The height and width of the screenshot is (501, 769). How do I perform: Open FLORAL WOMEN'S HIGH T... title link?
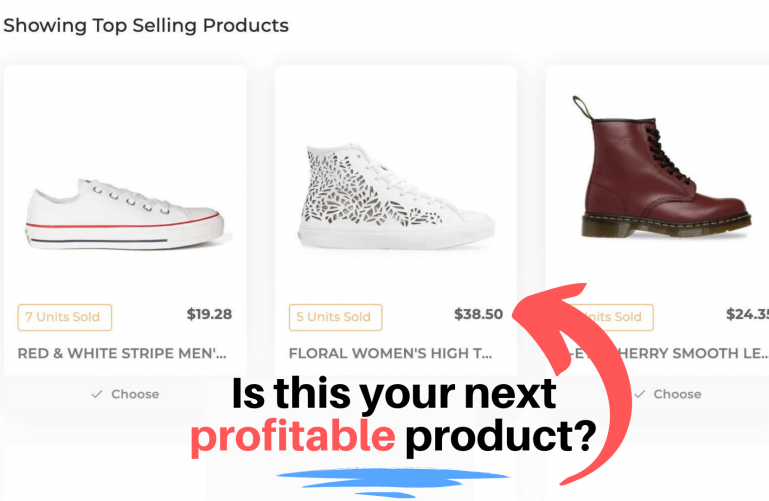390,353
